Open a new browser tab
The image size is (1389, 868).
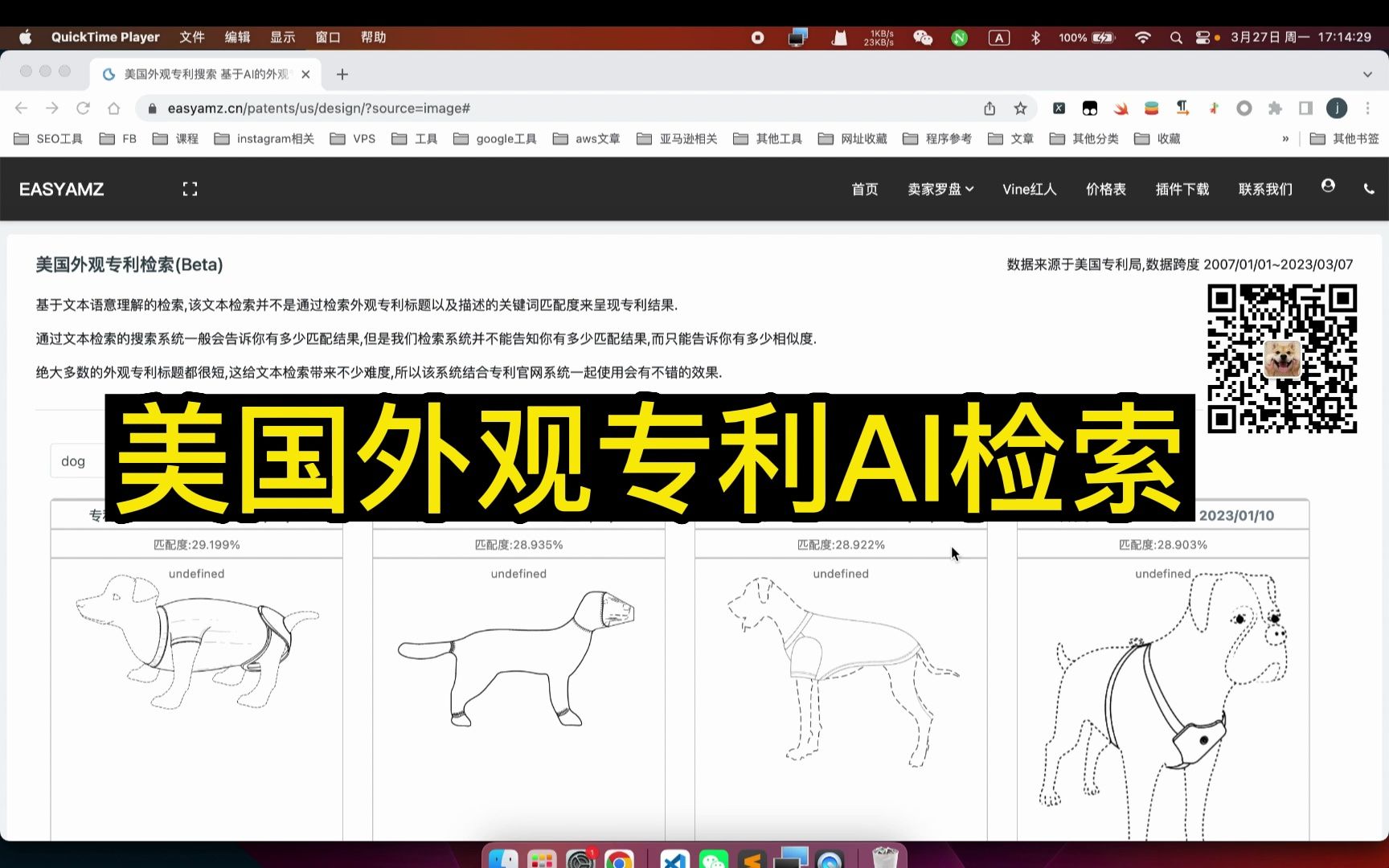(x=342, y=74)
